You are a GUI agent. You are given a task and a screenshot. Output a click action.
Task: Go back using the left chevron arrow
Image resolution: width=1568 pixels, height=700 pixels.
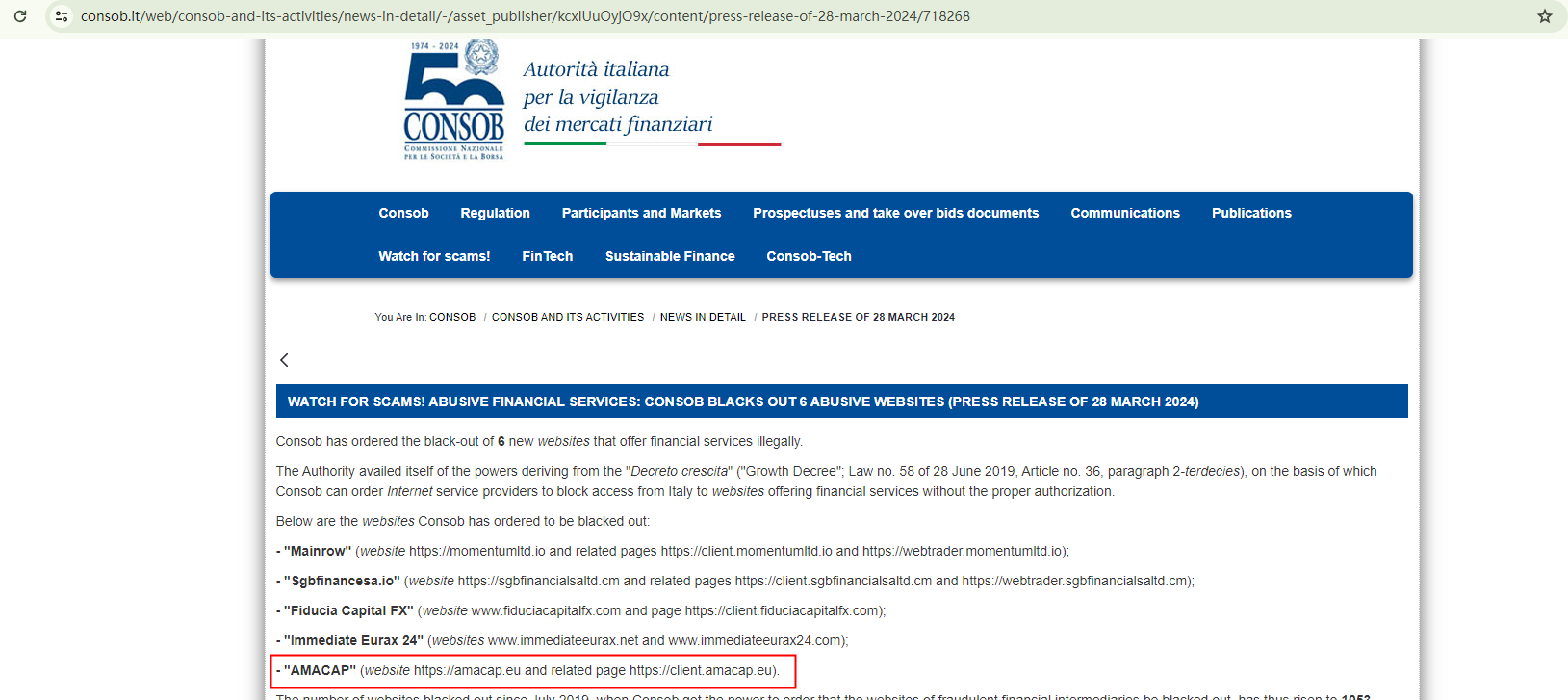pyautogui.click(x=284, y=360)
